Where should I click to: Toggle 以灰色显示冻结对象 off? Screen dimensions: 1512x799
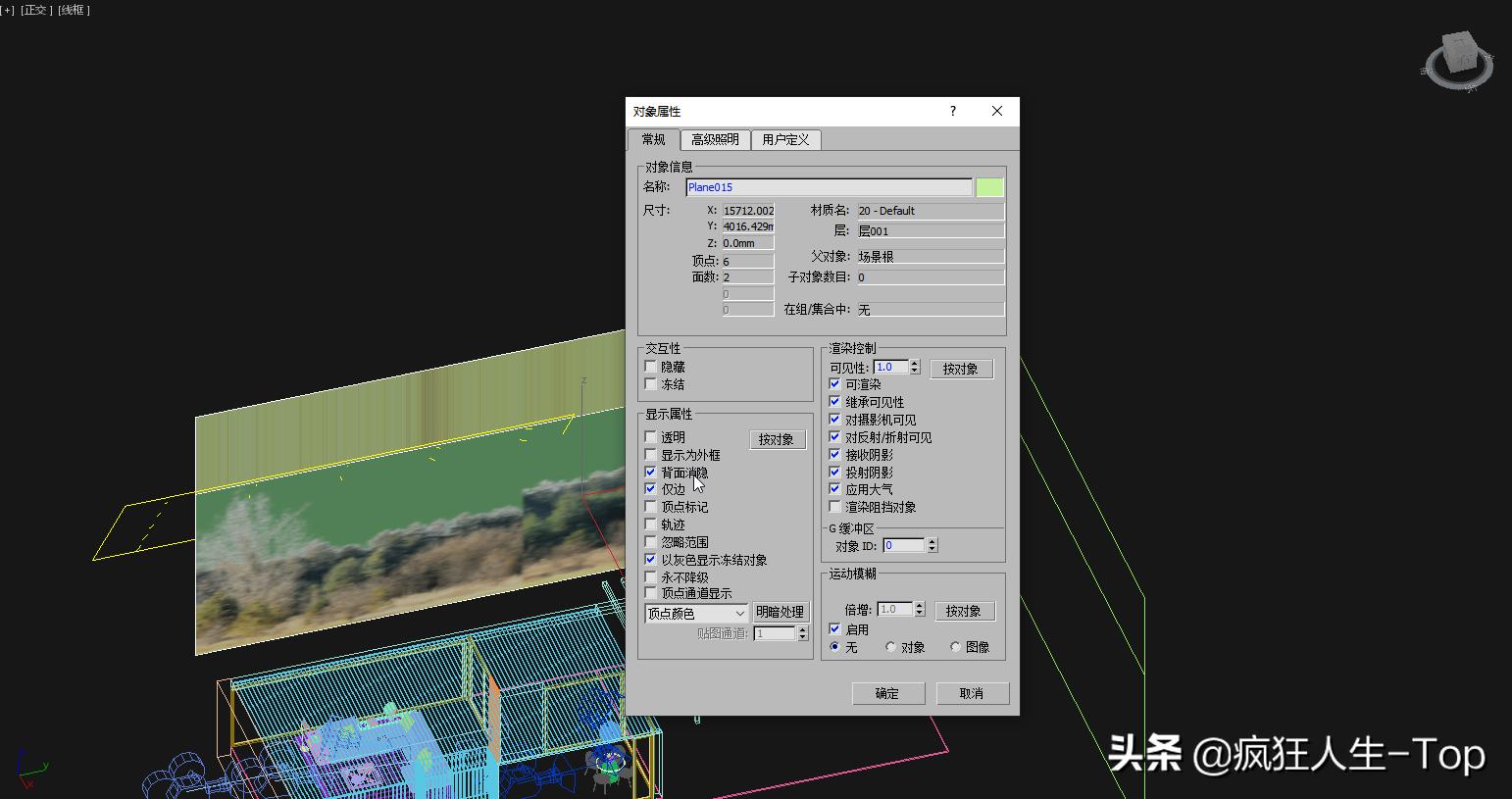coord(651,559)
